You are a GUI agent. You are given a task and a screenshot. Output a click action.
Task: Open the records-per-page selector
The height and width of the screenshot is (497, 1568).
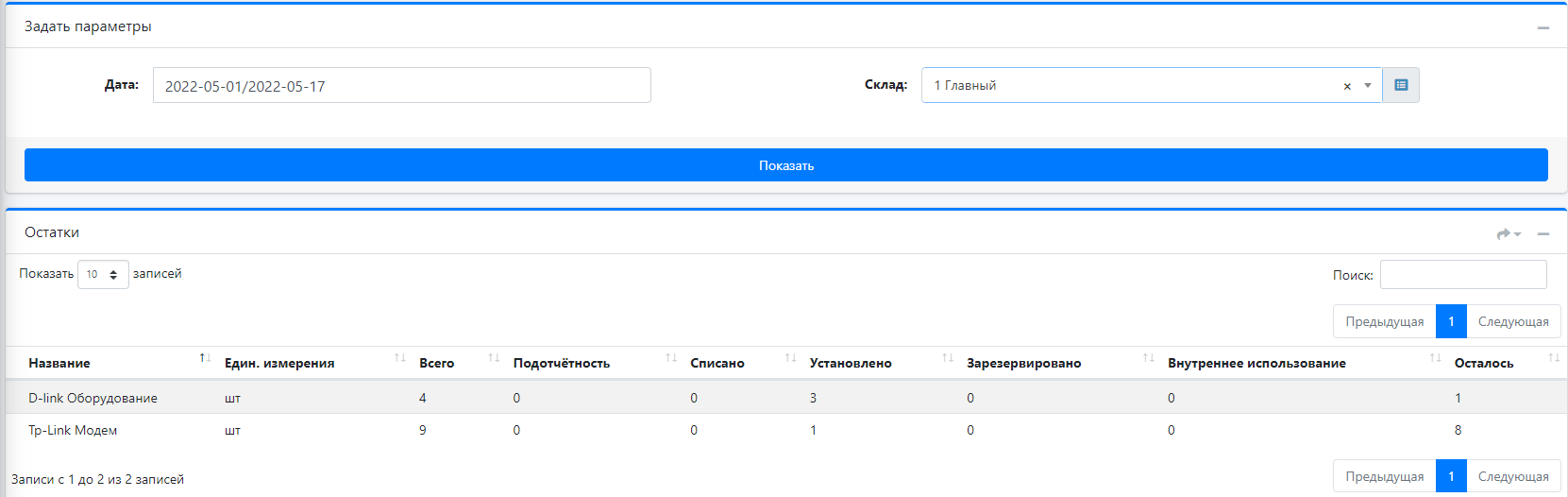pyautogui.click(x=103, y=274)
